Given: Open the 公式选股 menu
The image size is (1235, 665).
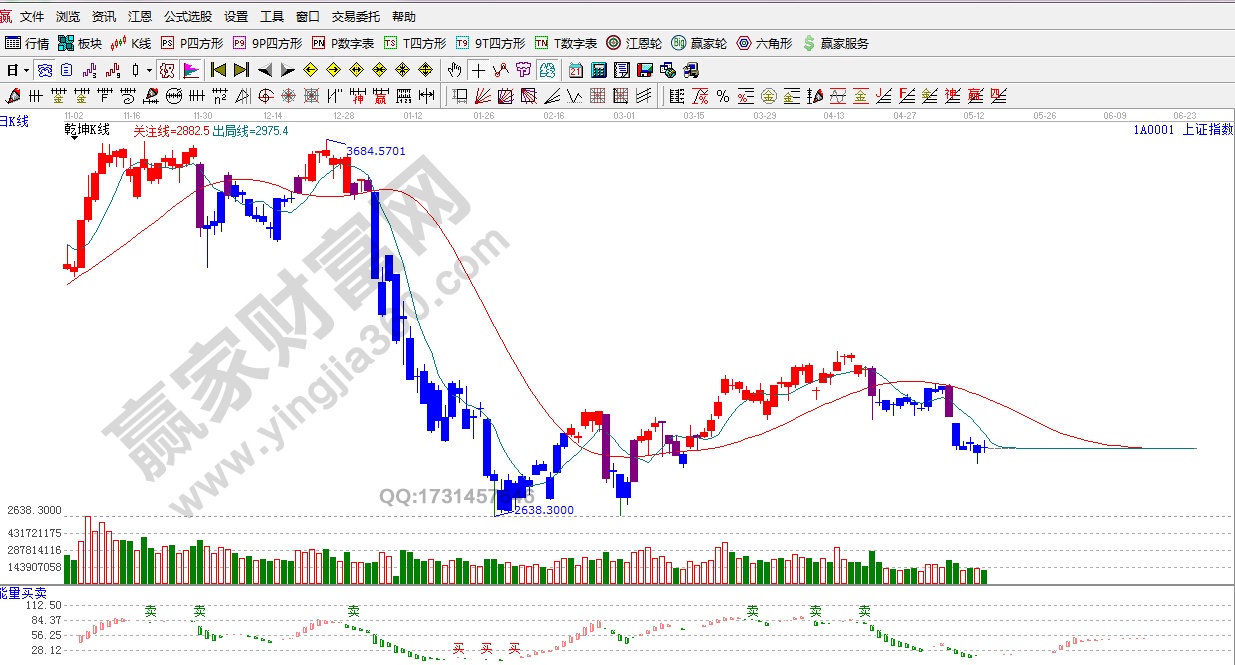Looking at the screenshot, I should [187, 17].
